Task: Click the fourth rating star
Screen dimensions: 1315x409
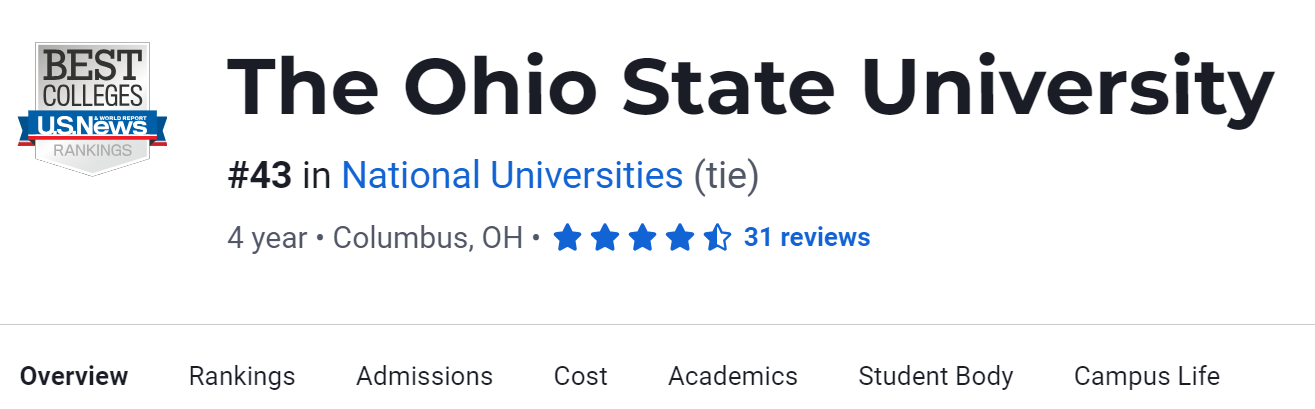Action: [x=680, y=238]
